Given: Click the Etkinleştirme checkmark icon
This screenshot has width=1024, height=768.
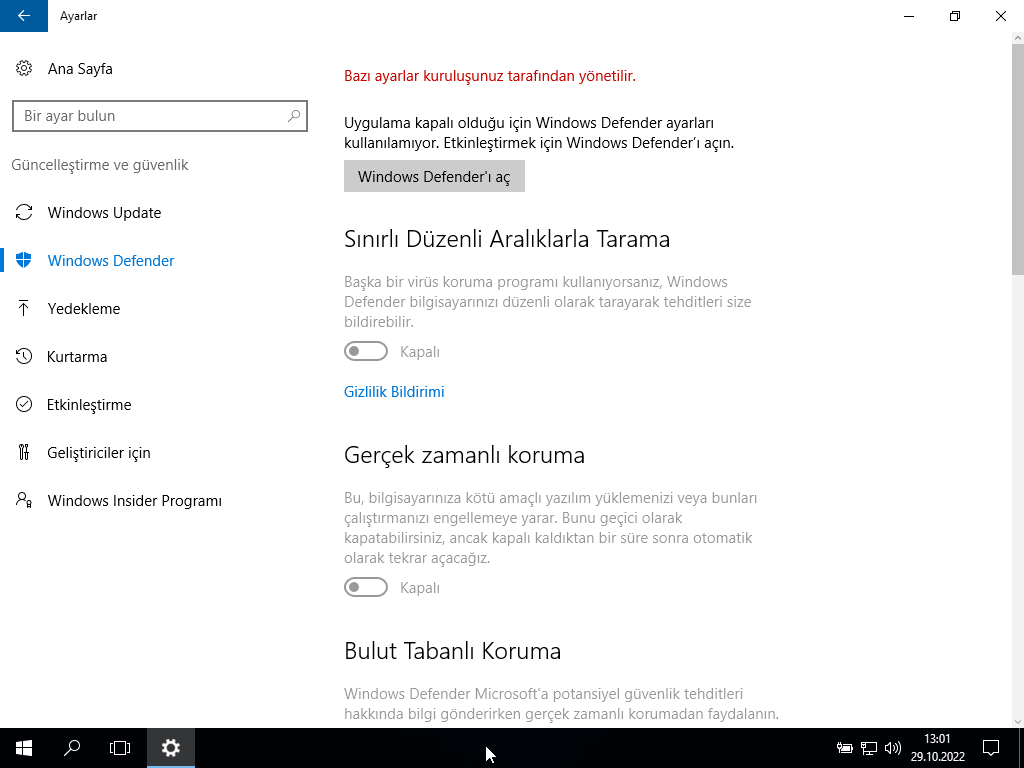Looking at the screenshot, I should [24, 404].
